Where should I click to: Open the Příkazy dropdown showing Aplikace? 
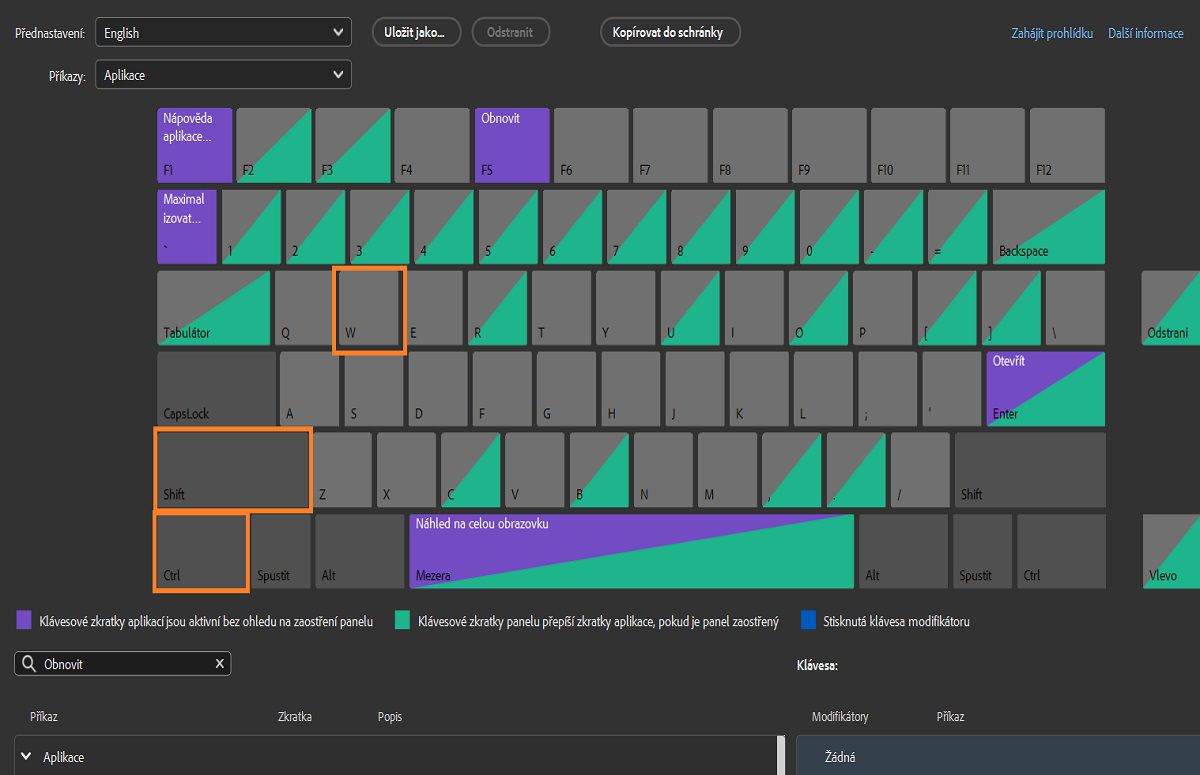tap(223, 75)
